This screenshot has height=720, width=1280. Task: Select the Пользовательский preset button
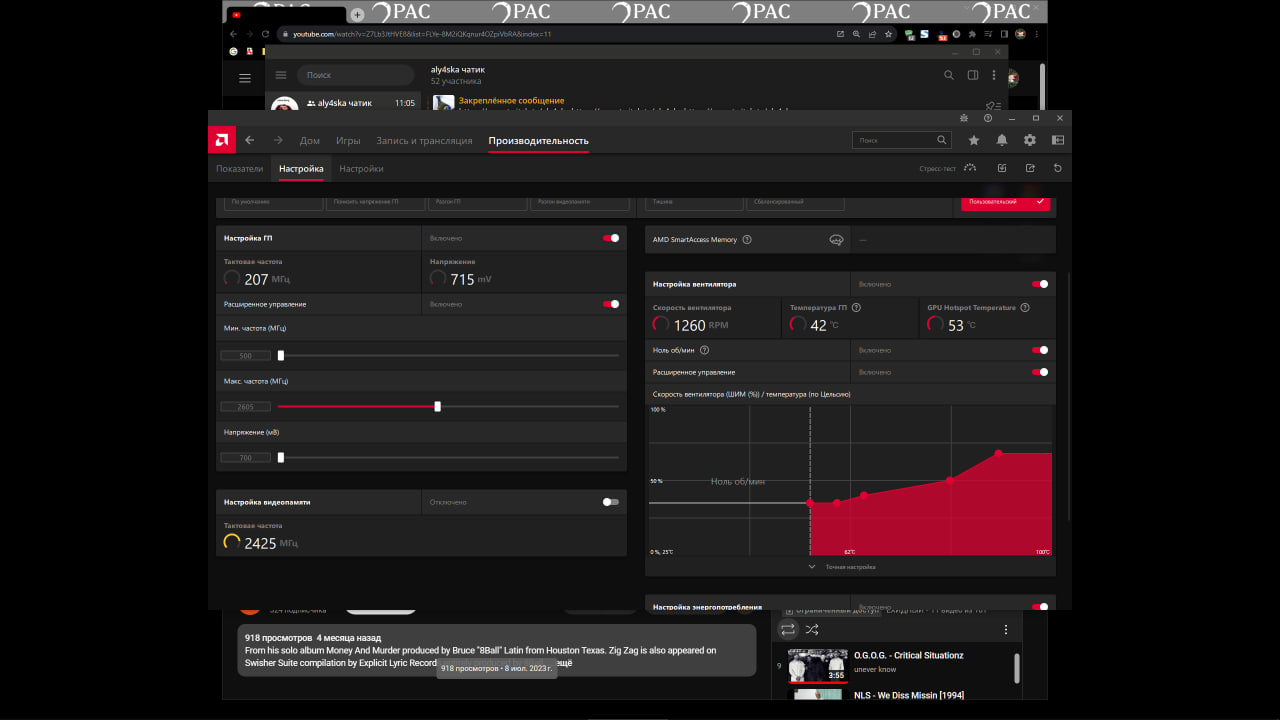tap(1006, 202)
